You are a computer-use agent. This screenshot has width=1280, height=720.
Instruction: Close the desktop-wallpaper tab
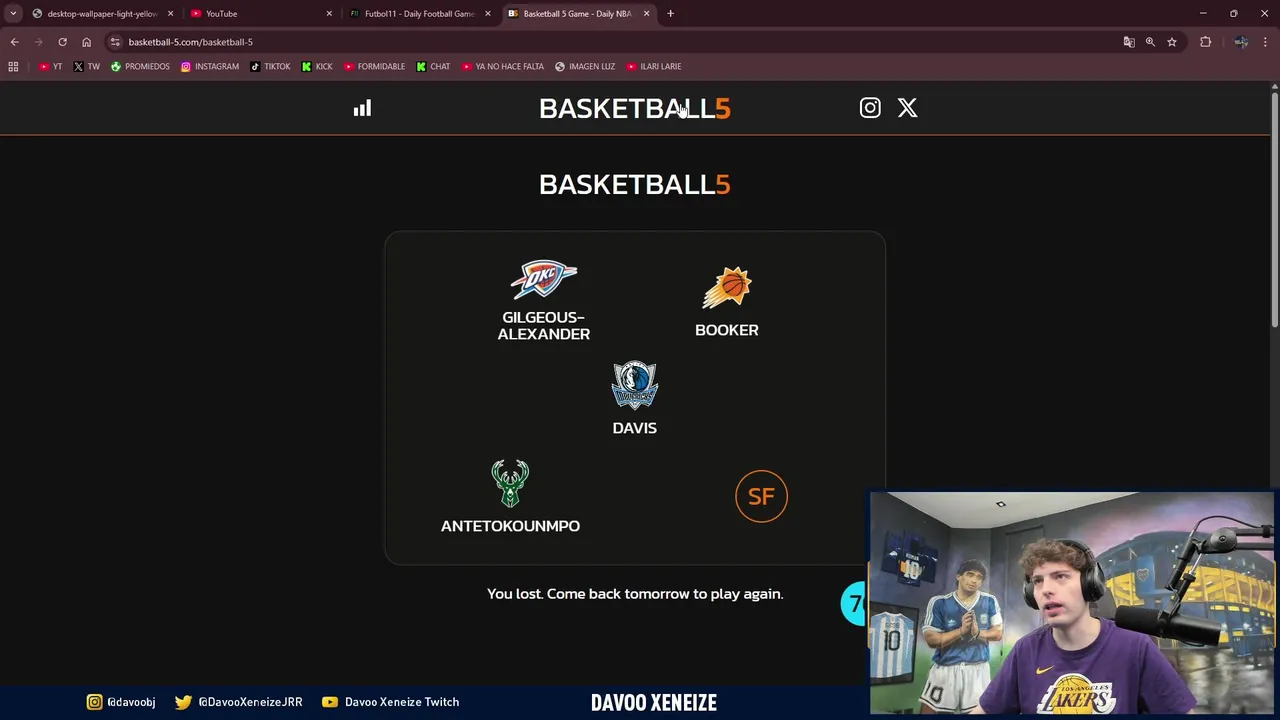click(x=170, y=14)
